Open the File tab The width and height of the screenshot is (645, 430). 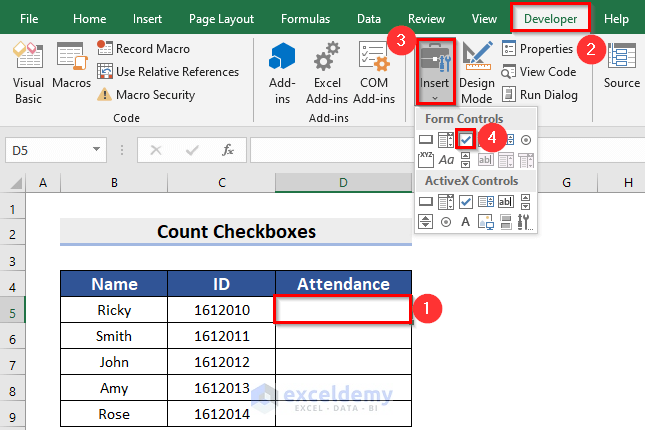tap(29, 19)
